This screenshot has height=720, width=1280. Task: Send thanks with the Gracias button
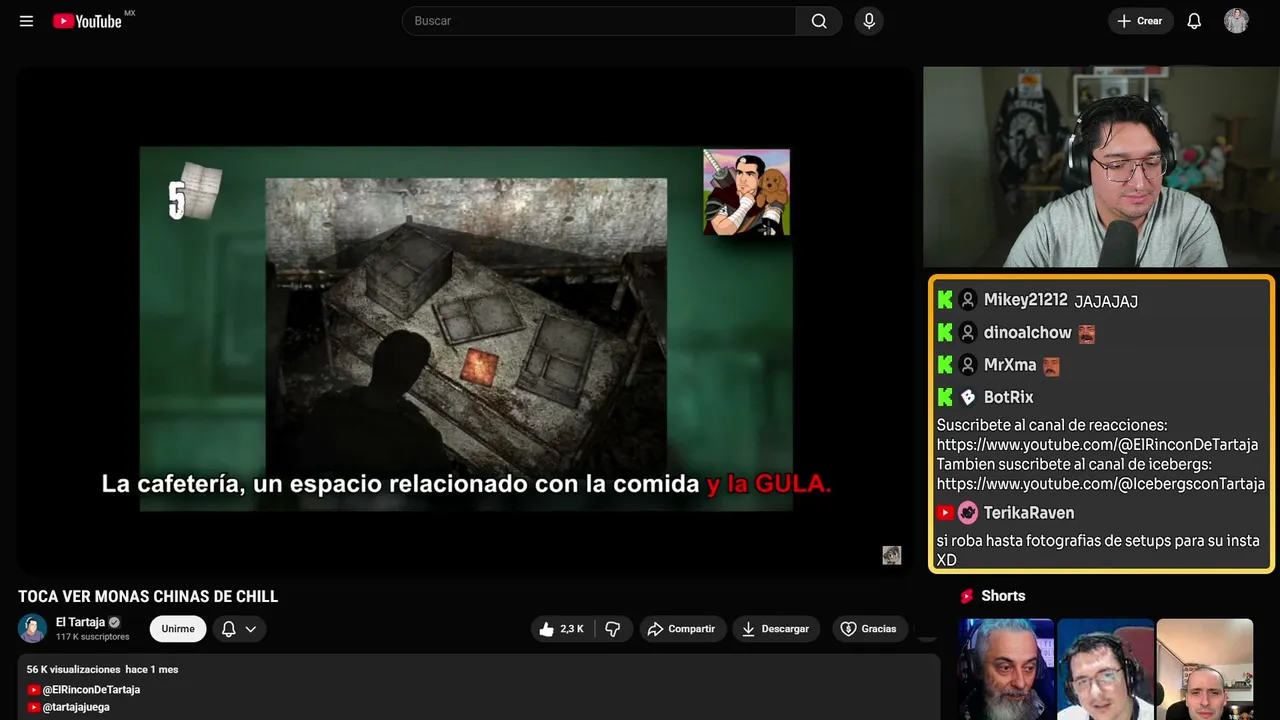869,628
